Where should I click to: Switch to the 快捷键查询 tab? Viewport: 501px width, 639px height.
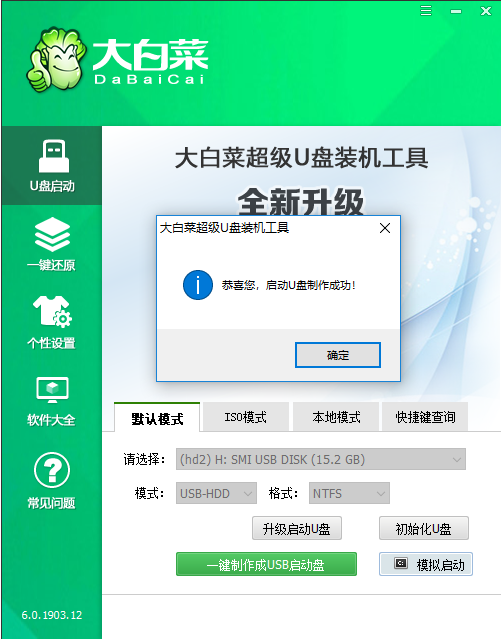pos(425,417)
